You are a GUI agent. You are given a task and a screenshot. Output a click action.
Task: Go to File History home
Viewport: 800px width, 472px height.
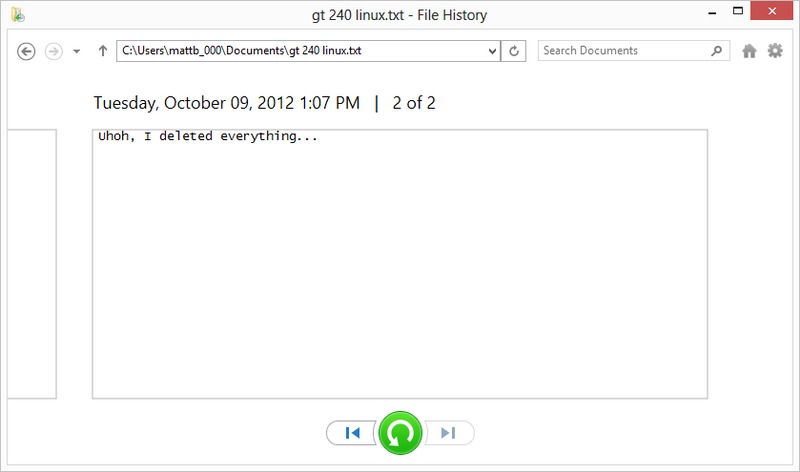click(749, 50)
